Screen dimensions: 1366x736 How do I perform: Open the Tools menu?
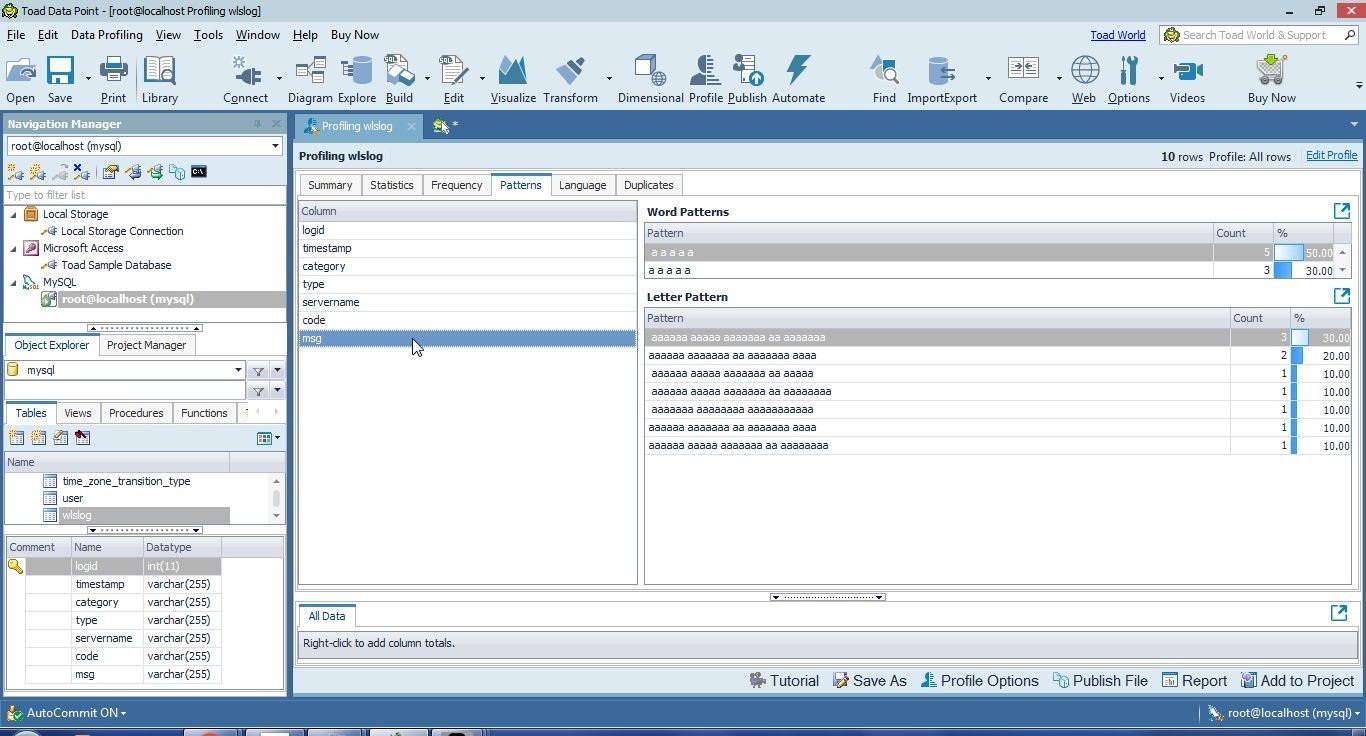point(208,34)
